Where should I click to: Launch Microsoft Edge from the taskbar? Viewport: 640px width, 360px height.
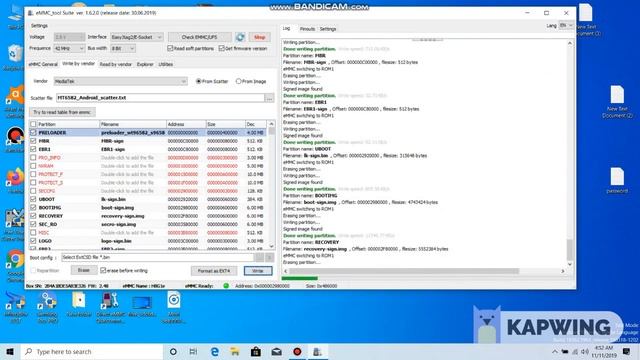(215, 351)
